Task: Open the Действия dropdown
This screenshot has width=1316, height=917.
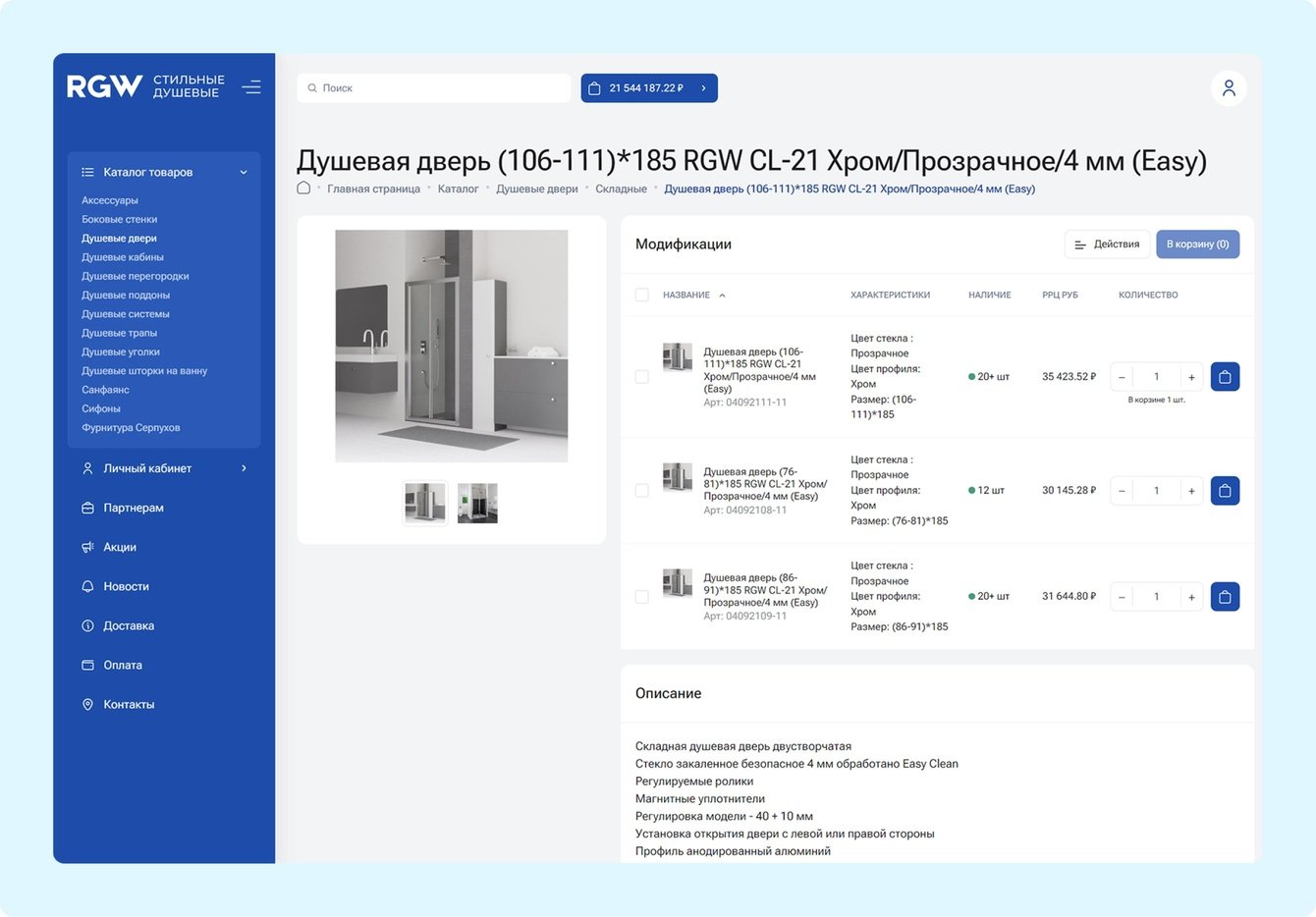Action: [x=1107, y=244]
